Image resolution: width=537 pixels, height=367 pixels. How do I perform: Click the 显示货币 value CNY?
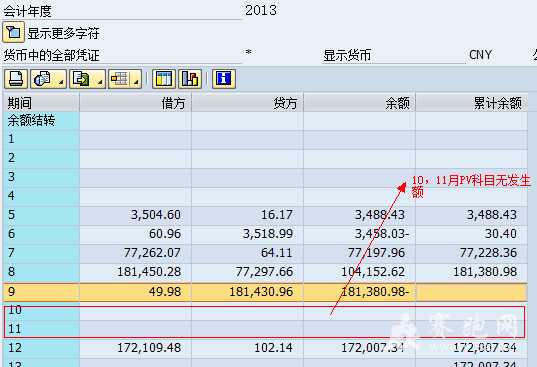[x=480, y=55]
